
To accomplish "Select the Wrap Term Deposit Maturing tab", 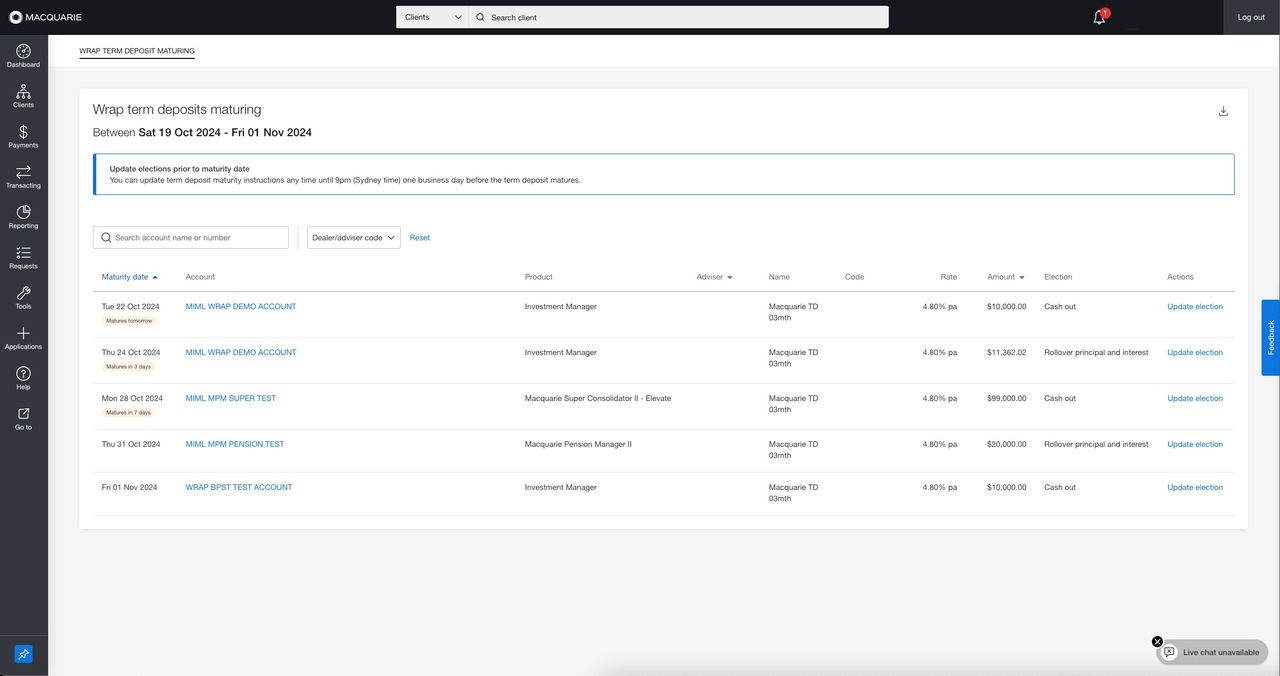I will pyautogui.click(x=137, y=51).
